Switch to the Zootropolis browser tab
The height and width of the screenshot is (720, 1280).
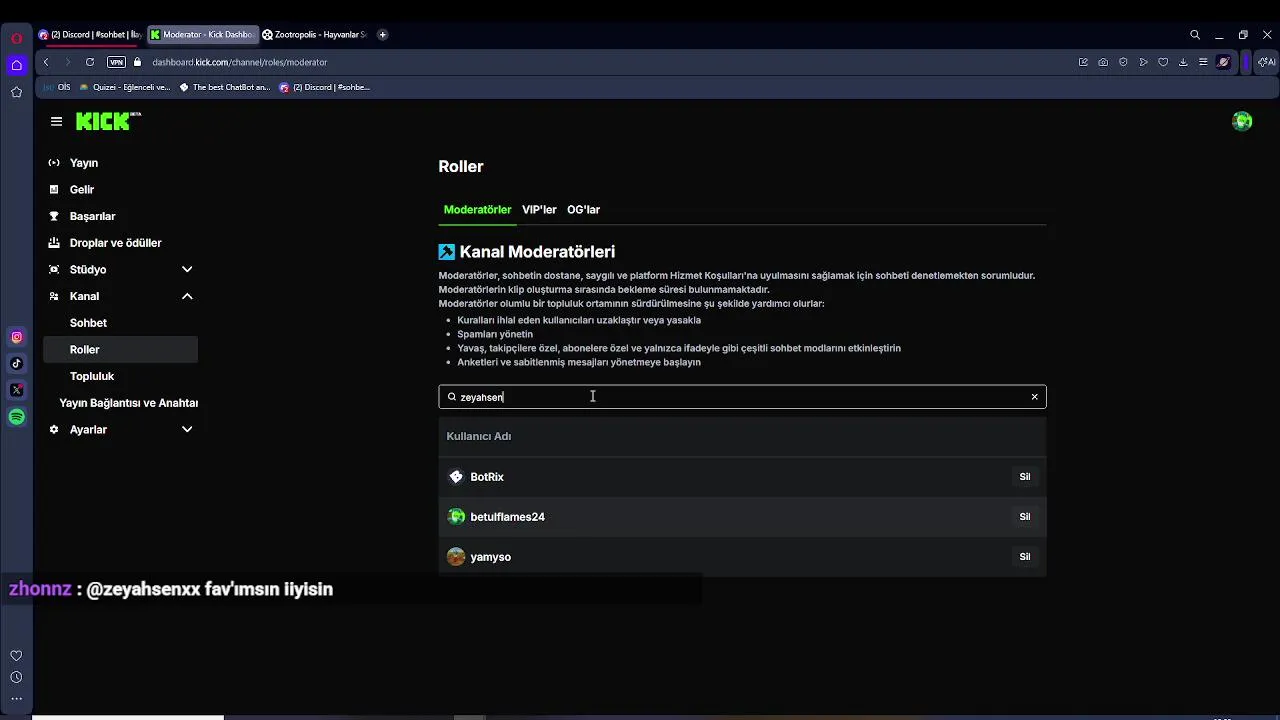click(x=314, y=35)
